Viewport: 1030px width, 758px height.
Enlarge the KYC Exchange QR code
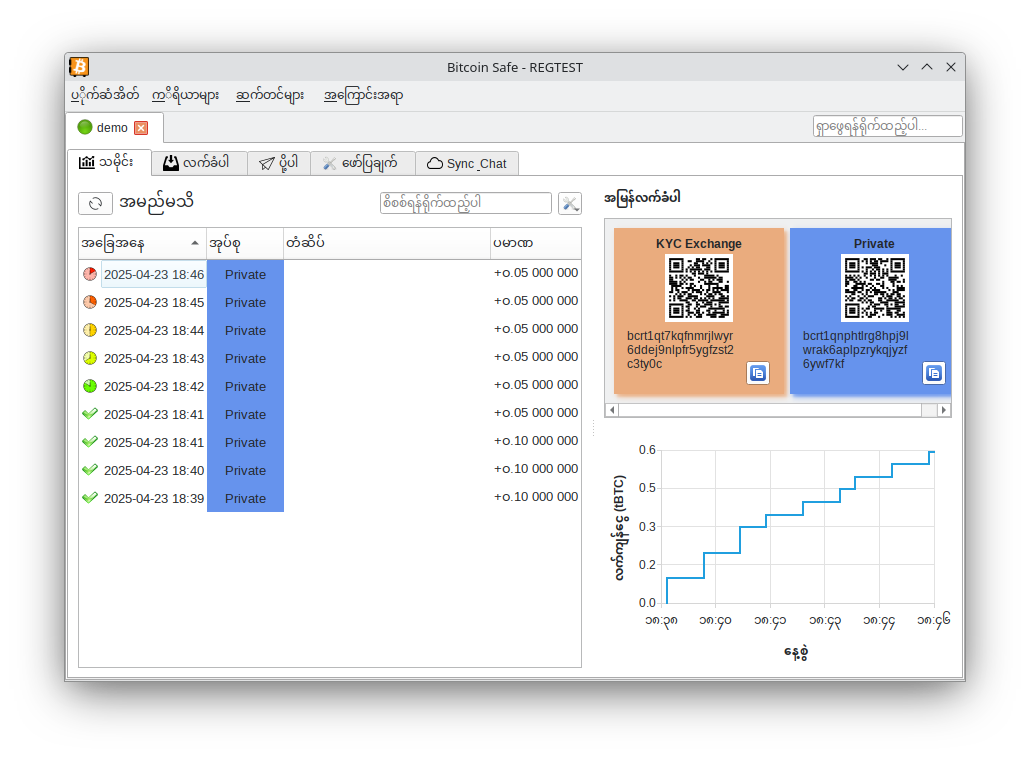click(699, 288)
